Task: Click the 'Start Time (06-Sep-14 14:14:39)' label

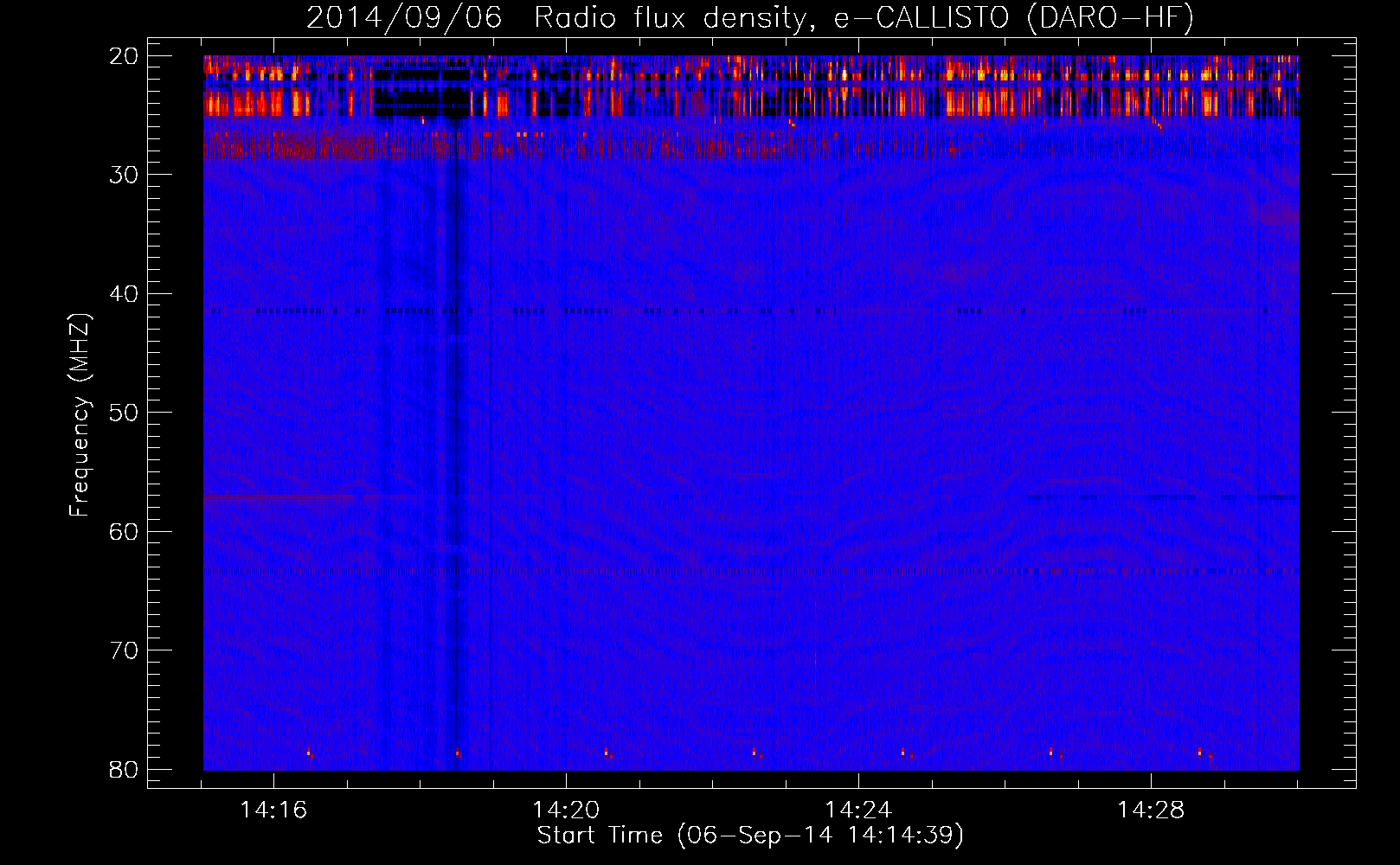Action: (750, 836)
